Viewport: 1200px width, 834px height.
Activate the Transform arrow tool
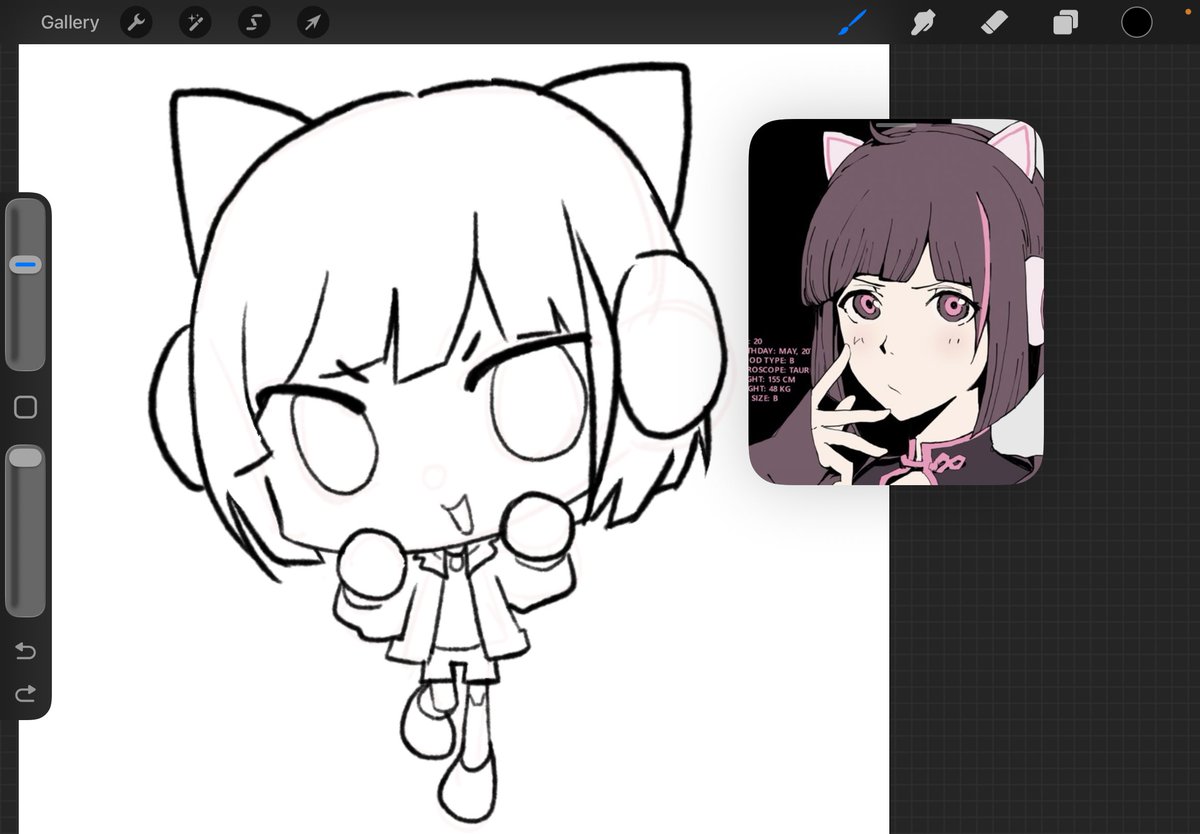[313, 22]
